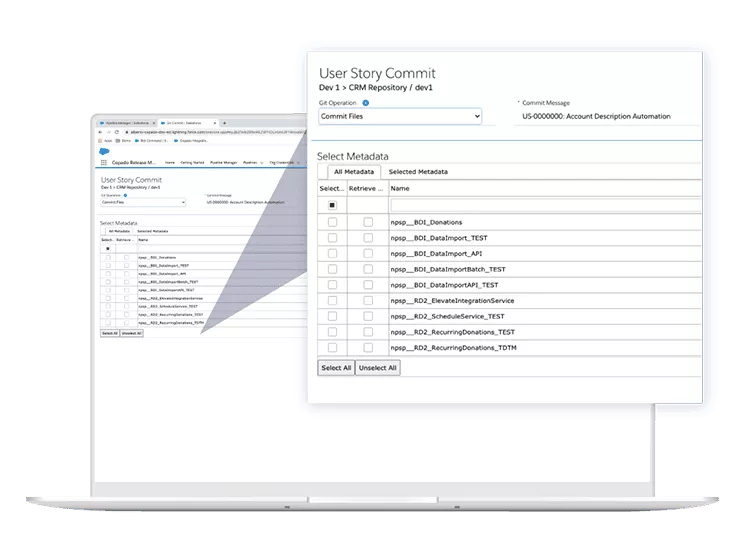
Task: Click the Unselect All button on the laptop screen
Action: [x=132, y=333]
